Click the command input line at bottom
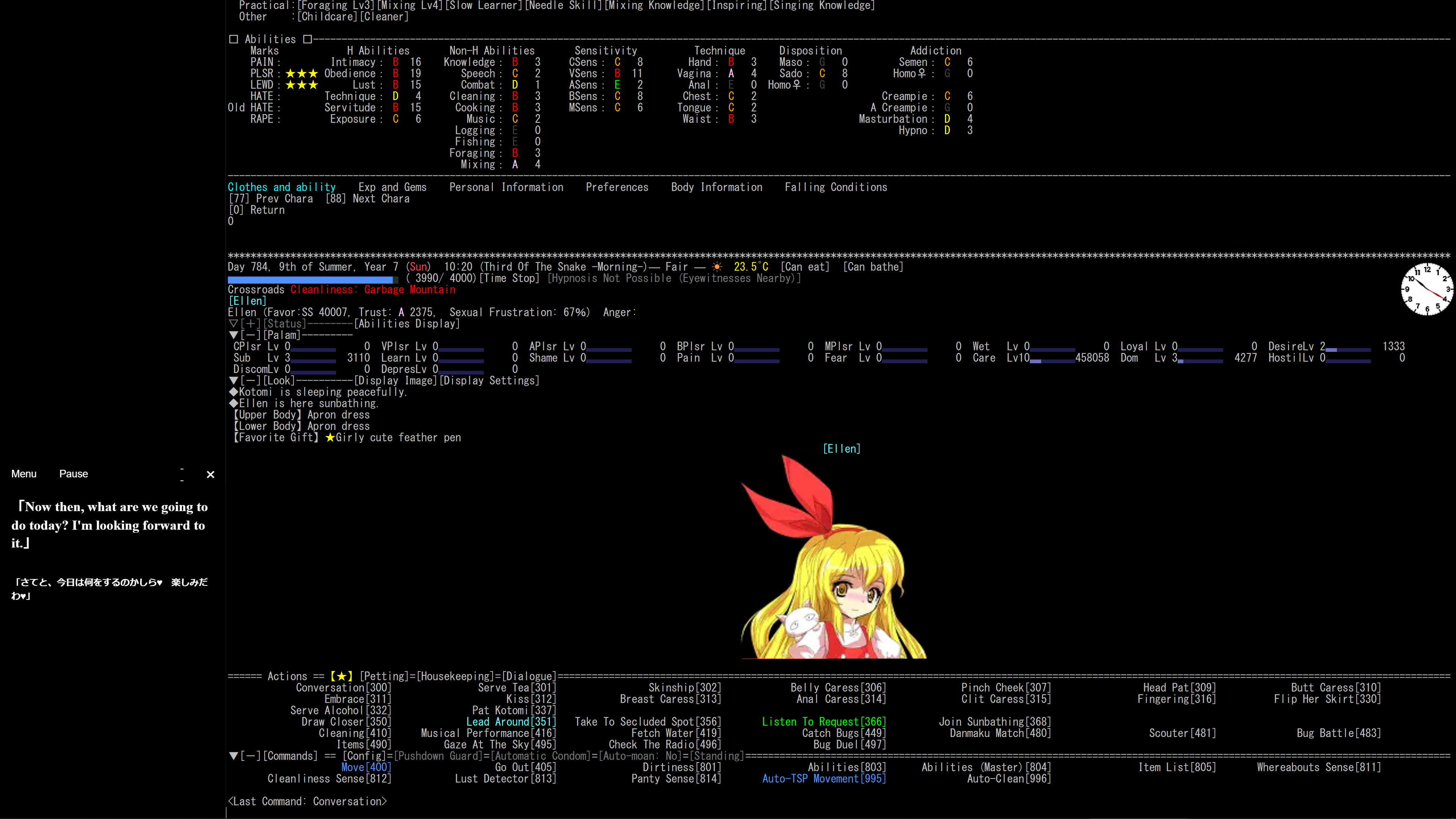This screenshot has width=1456, height=819. coord(841,813)
